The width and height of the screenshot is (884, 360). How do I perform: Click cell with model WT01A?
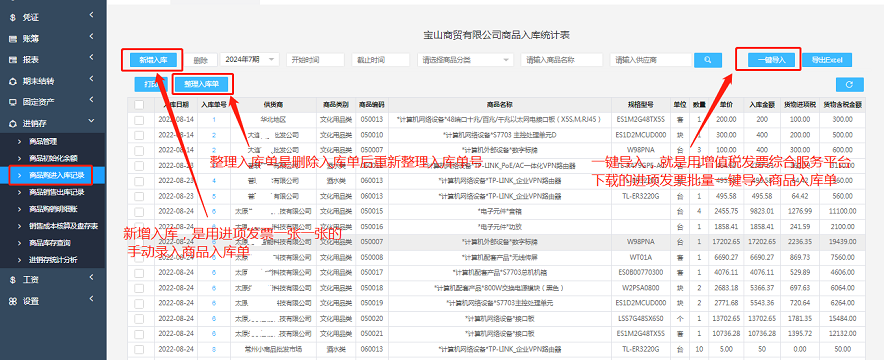[x=640, y=257]
